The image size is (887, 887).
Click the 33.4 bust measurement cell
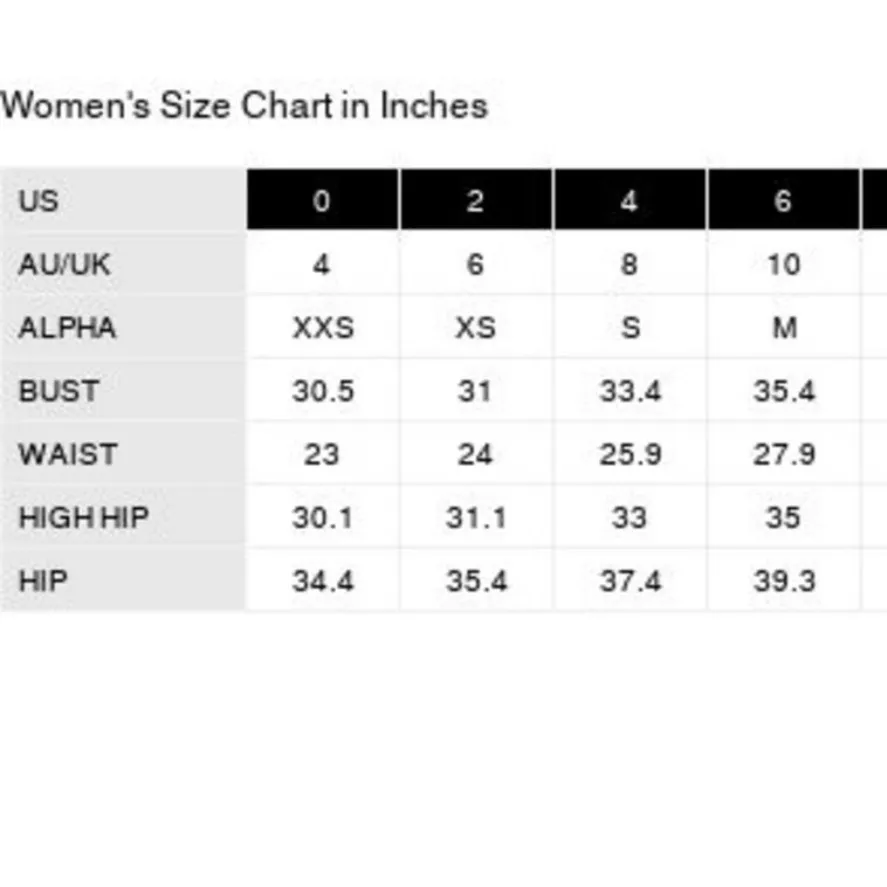click(629, 391)
